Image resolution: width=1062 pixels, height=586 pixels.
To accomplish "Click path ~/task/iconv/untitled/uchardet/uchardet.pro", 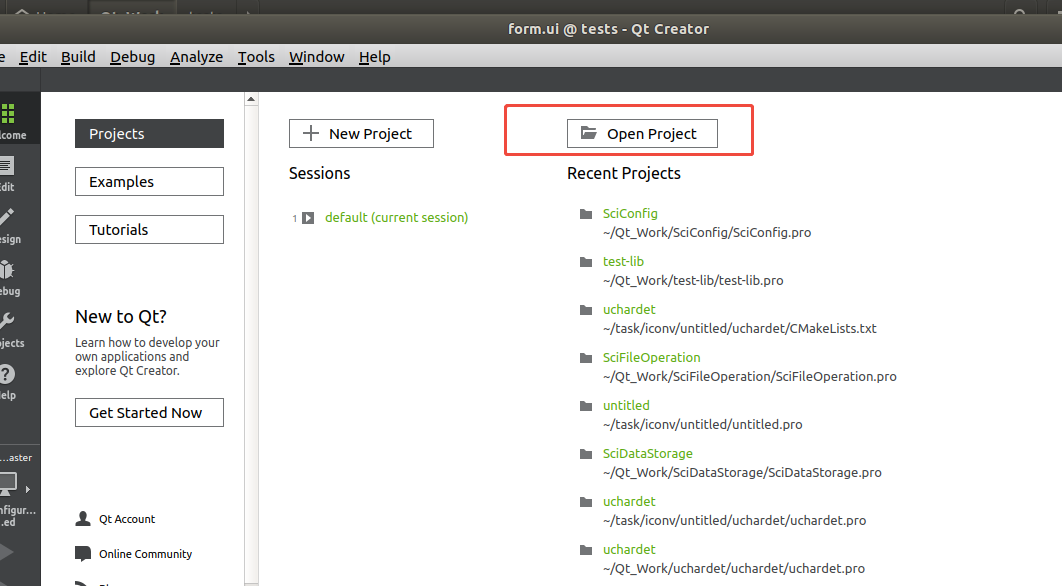I will point(734,521).
